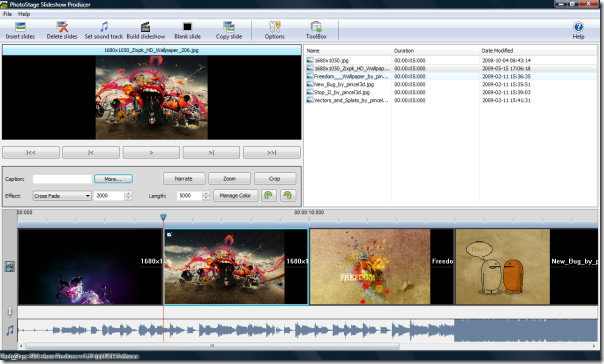The image size is (604, 364).
Task: Play the slideshow preview with > button
Action: pyautogui.click(x=151, y=153)
